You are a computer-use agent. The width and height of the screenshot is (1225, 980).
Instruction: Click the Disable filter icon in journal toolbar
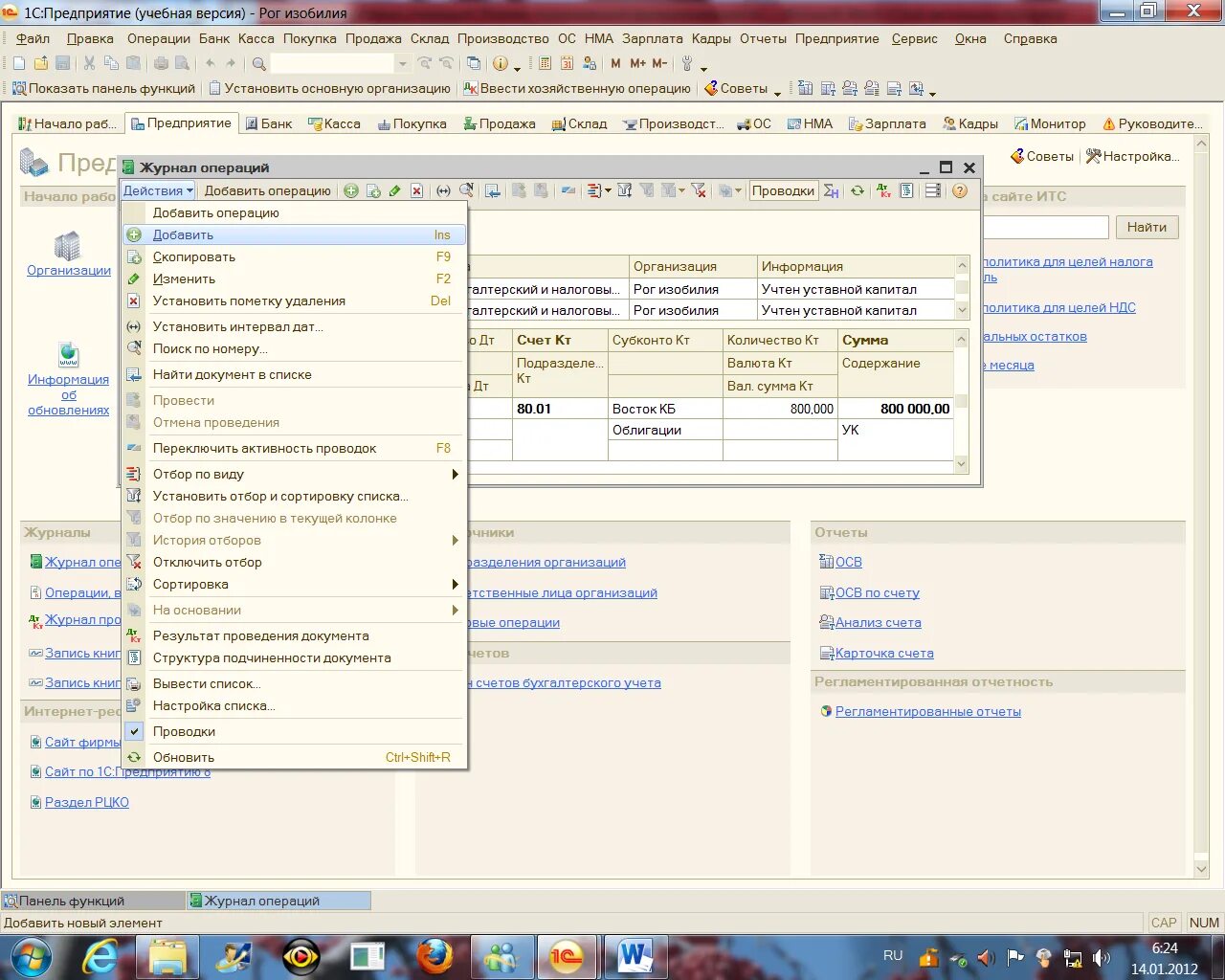pyautogui.click(x=699, y=190)
